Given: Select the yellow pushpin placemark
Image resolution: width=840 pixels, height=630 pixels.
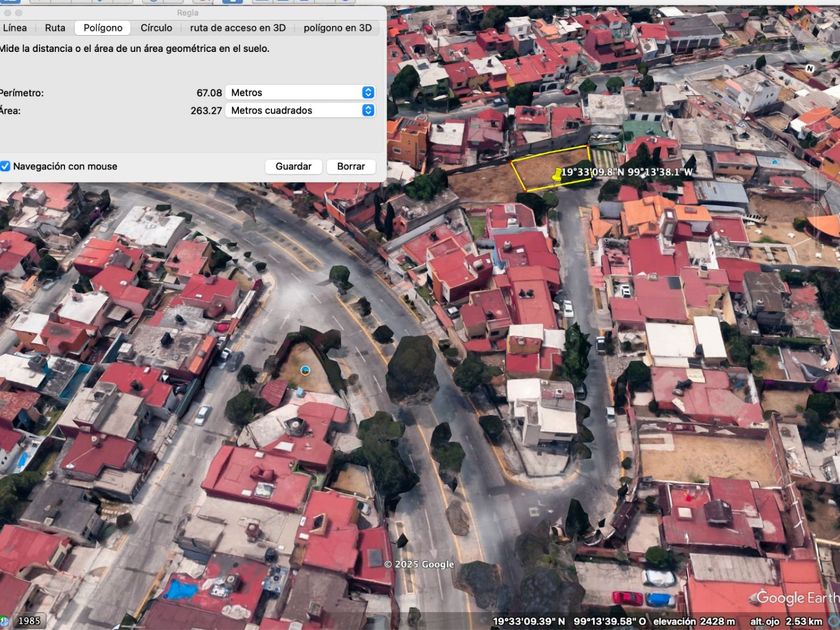Looking at the screenshot, I should (557, 175).
